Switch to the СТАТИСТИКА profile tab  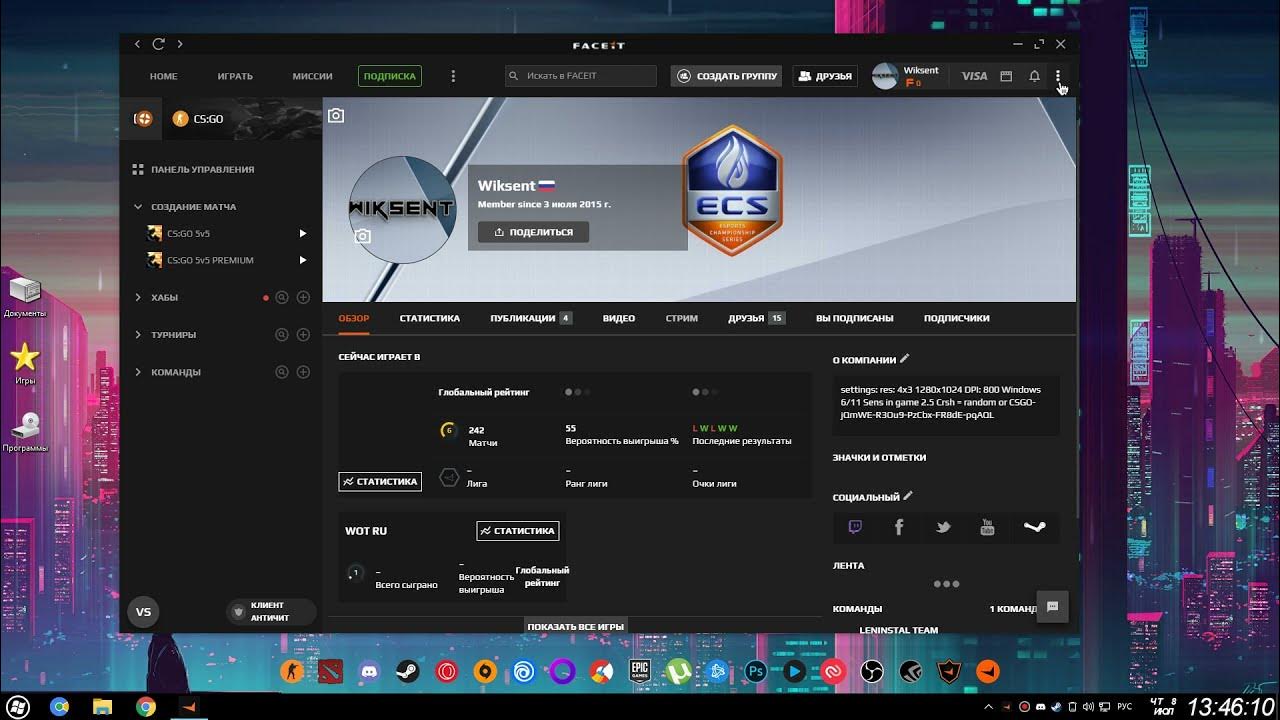click(x=430, y=318)
